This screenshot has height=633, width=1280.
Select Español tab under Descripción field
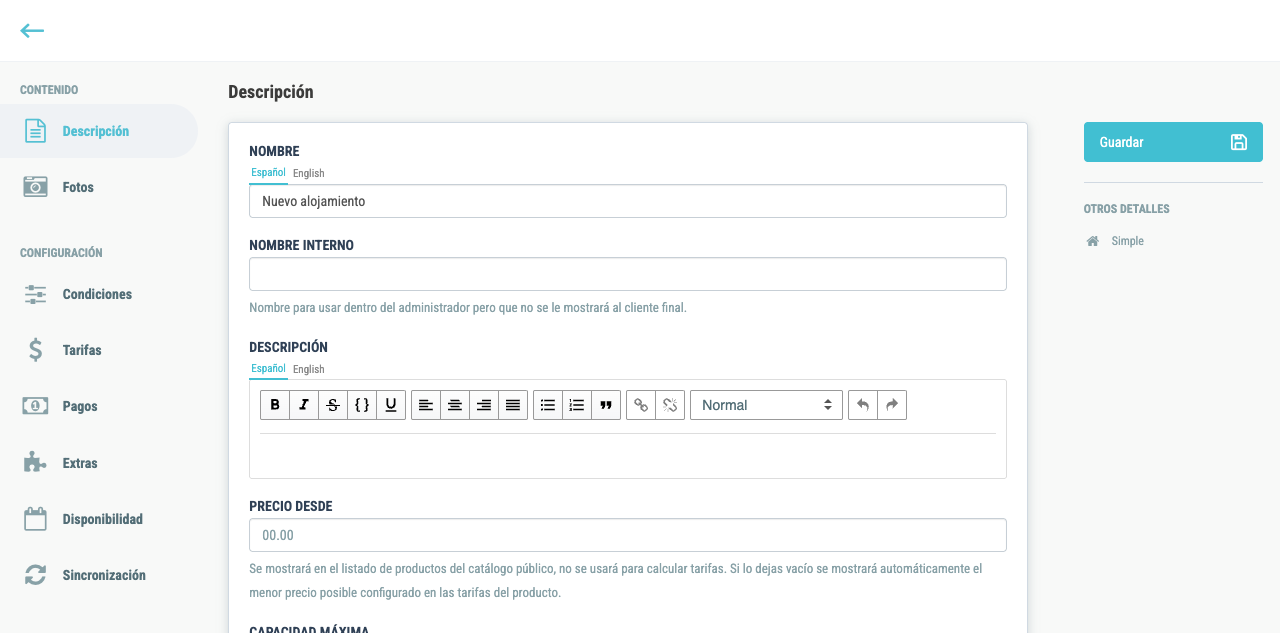point(269,369)
